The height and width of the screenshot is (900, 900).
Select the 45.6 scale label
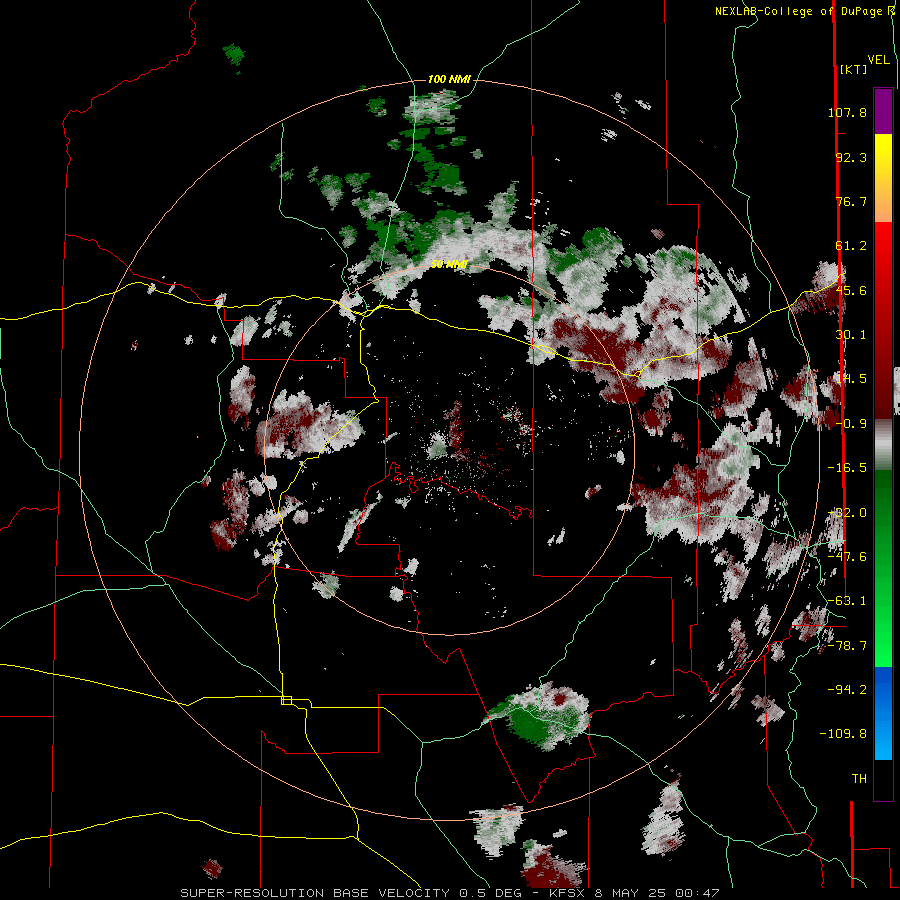click(x=851, y=290)
